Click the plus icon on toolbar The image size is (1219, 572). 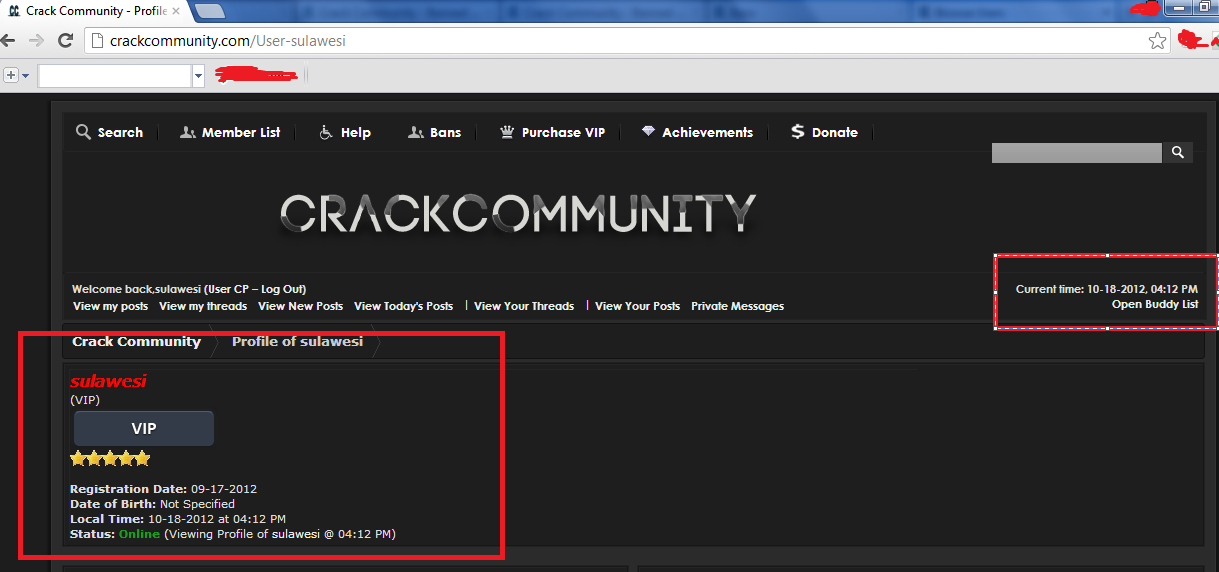(11, 75)
